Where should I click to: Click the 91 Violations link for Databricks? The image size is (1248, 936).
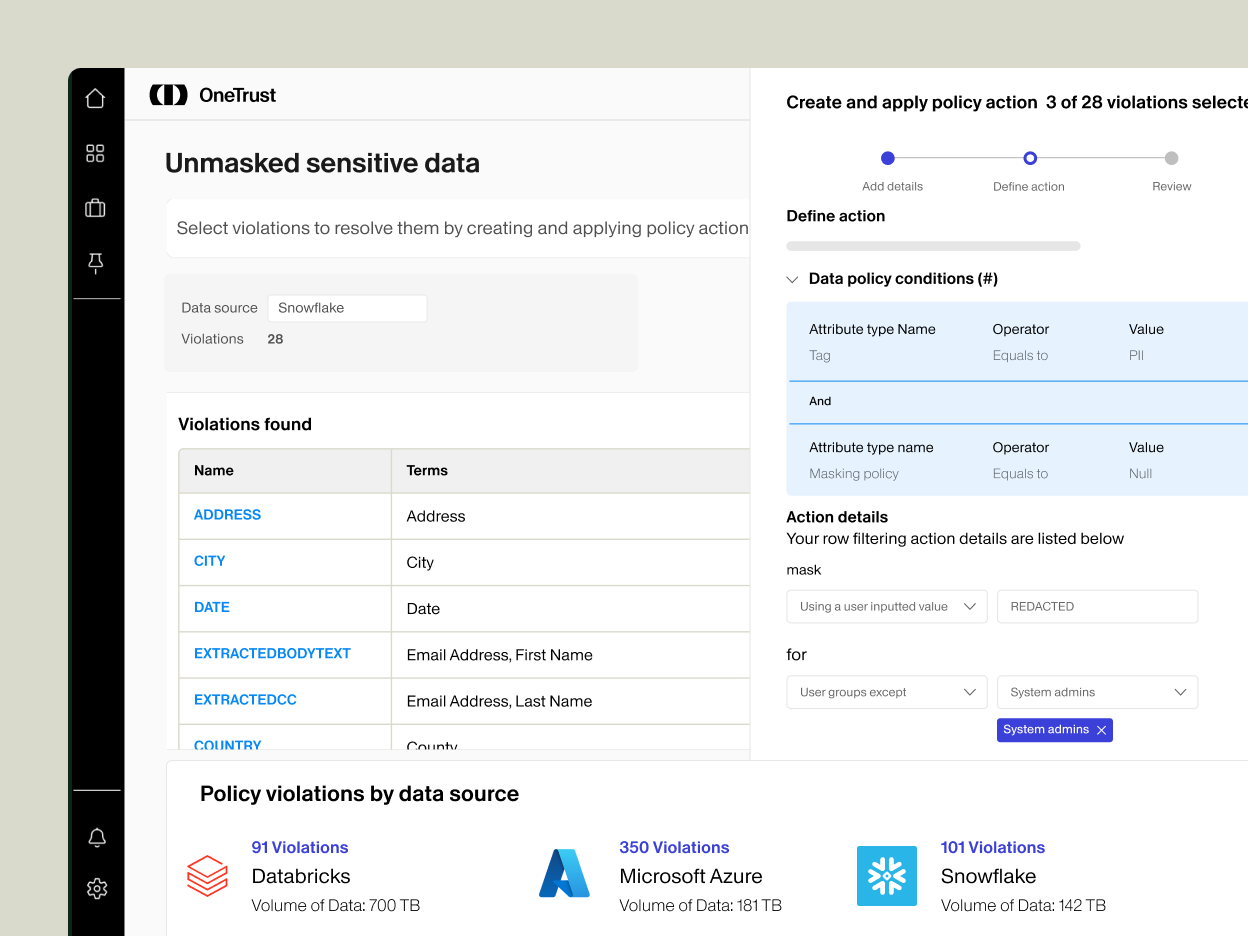[x=299, y=847]
